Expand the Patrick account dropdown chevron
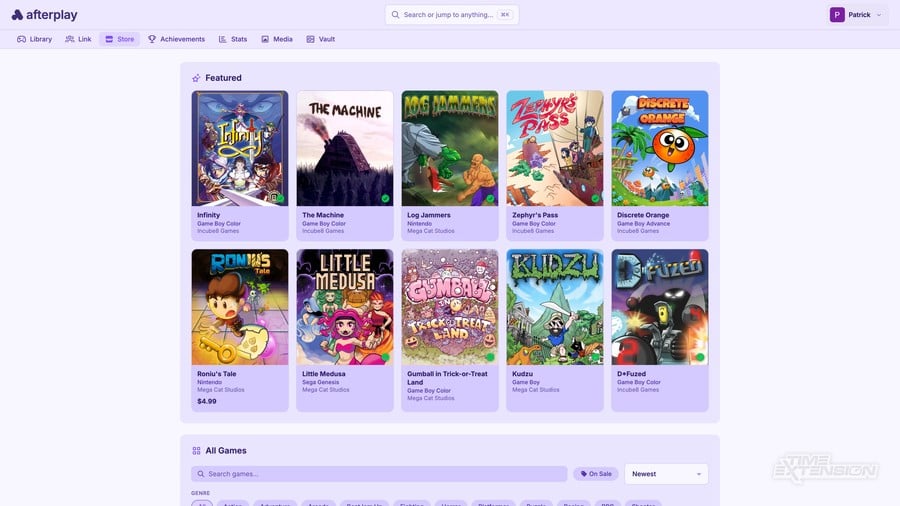Image resolution: width=900 pixels, height=506 pixels. [x=879, y=15]
